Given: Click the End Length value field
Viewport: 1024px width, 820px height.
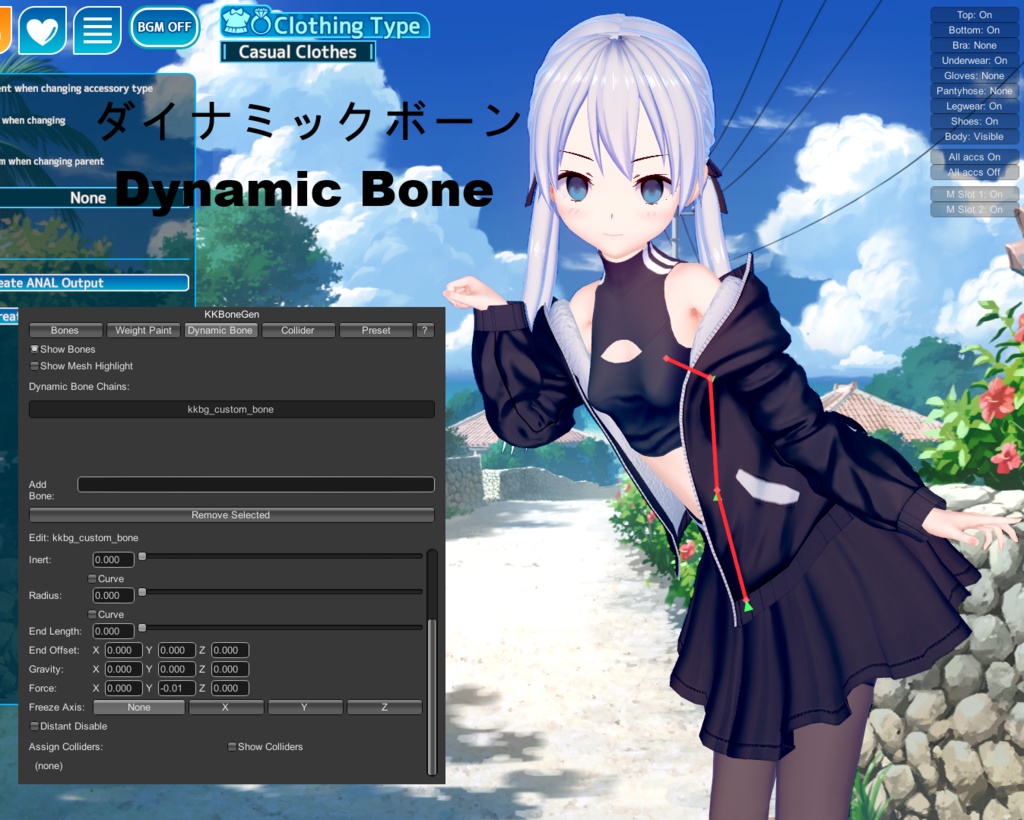Looking at the screenshot, I should pos(113,631).
